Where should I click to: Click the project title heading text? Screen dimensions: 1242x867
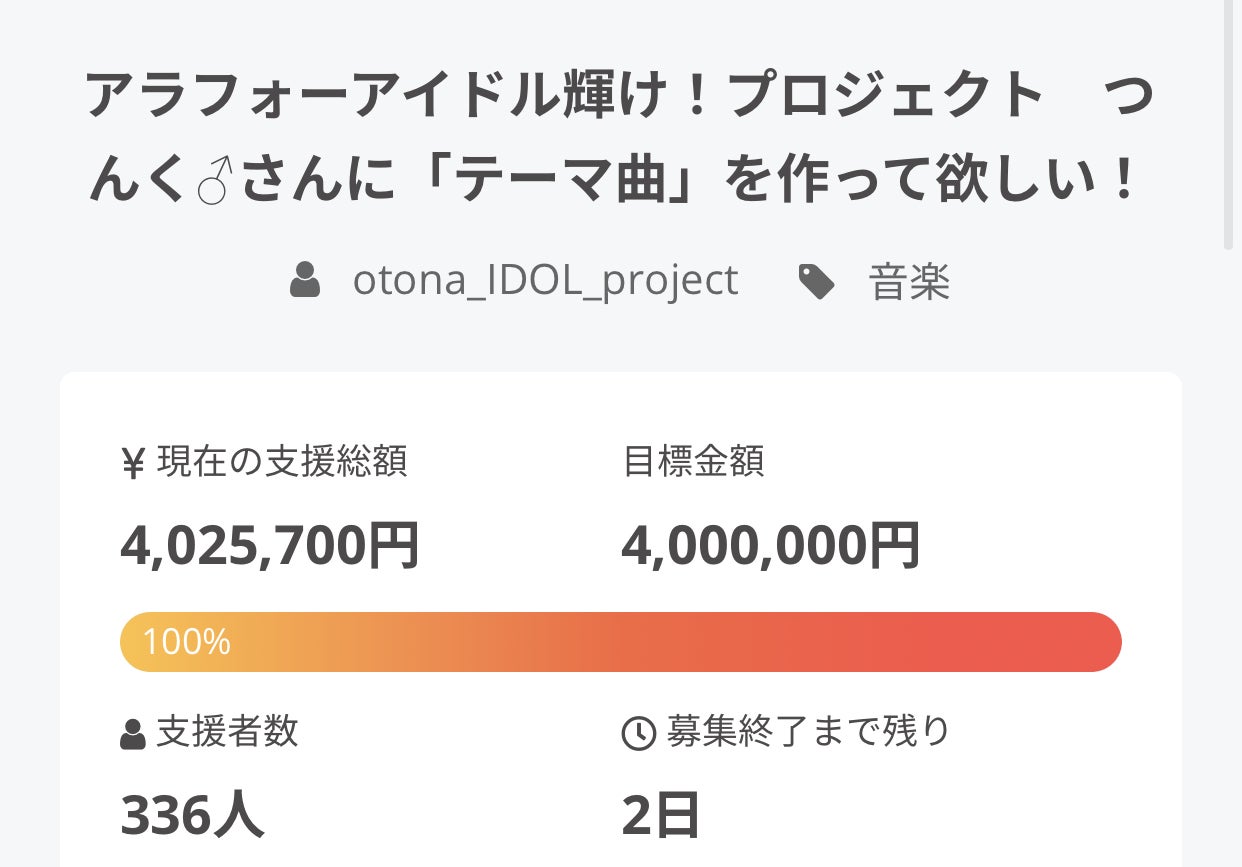620,140
